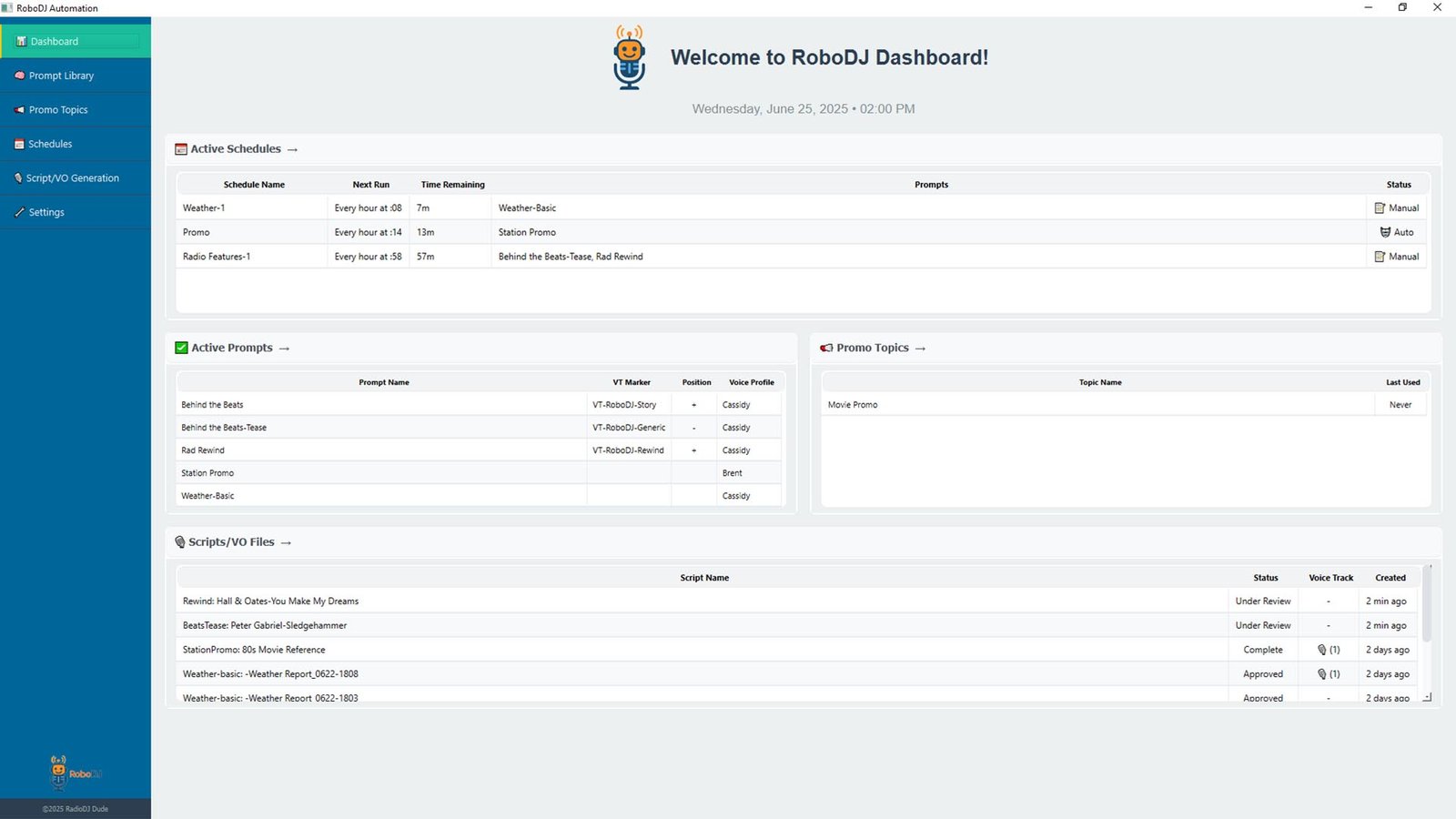Follow the arrow next to Promo Topics

click(920, 349)
